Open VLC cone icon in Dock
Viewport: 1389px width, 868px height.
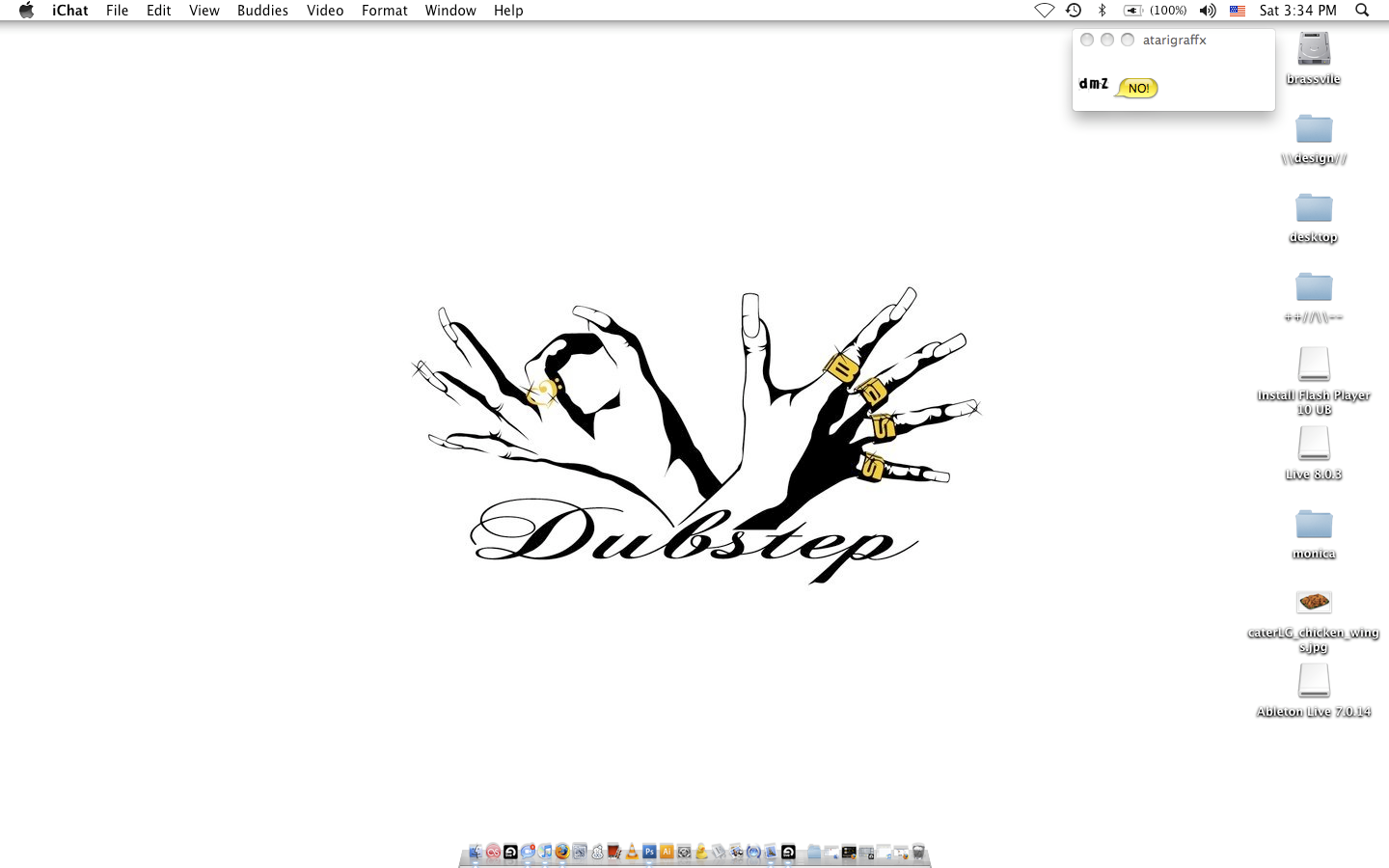tap(632, 852)
